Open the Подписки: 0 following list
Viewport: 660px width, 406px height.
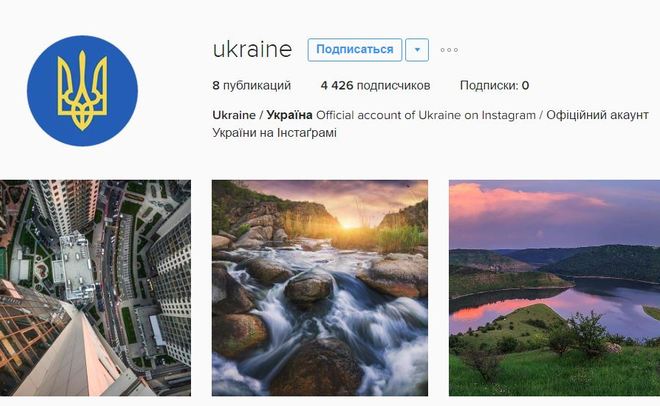click(x=495, y=85)
